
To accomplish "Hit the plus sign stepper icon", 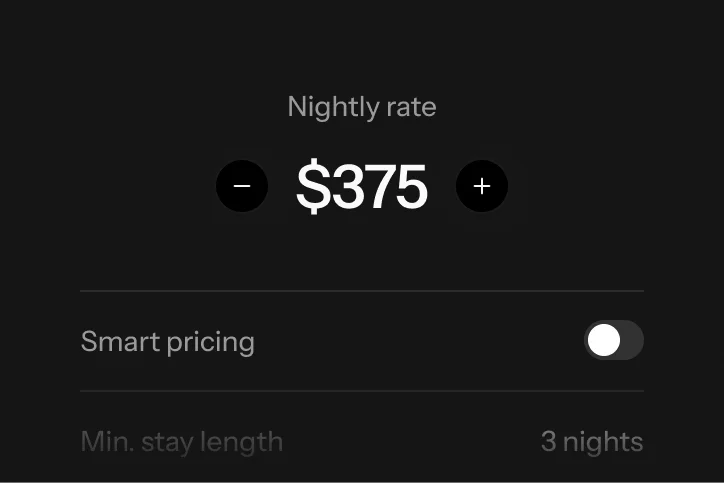I will point(482,186).
